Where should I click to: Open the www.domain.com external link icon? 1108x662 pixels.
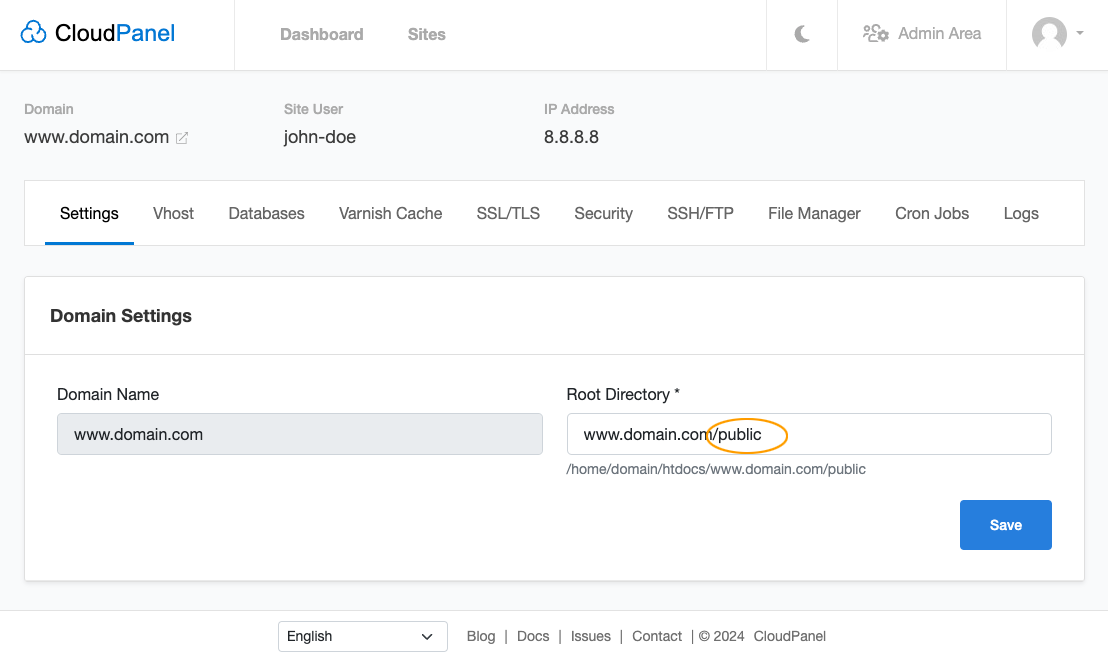click(181, 138)
